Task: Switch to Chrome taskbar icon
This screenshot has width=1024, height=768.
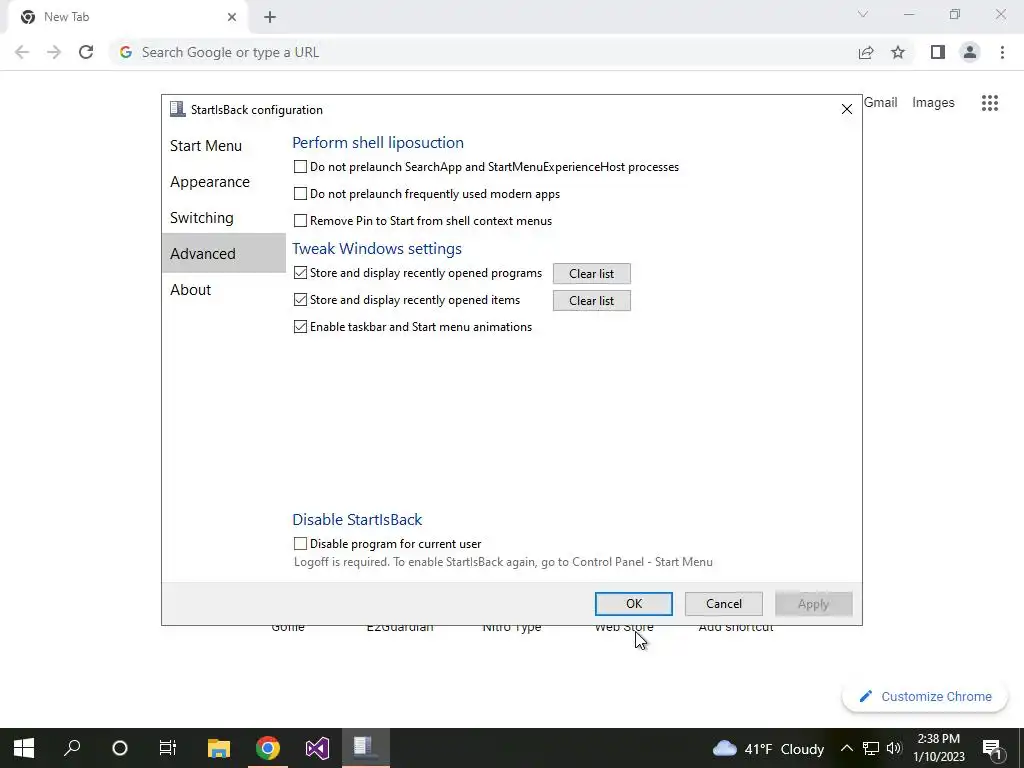Action: pos(268,748)
